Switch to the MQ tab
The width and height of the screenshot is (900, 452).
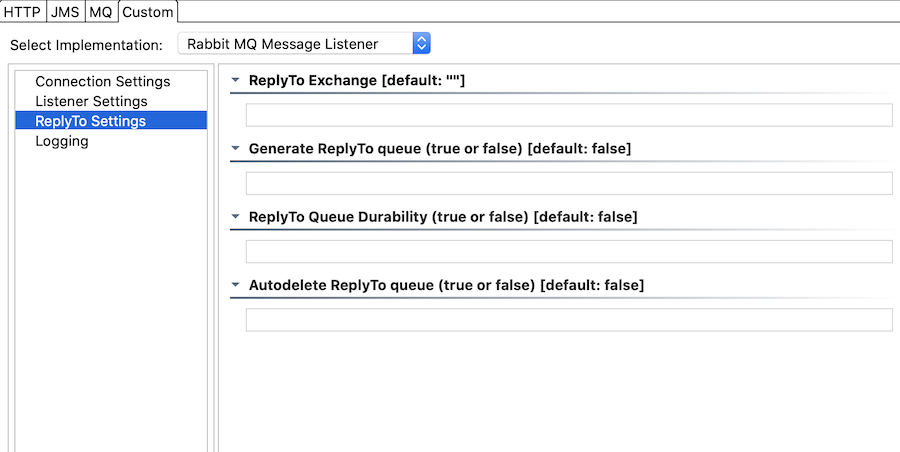click(x=101, y=12)
